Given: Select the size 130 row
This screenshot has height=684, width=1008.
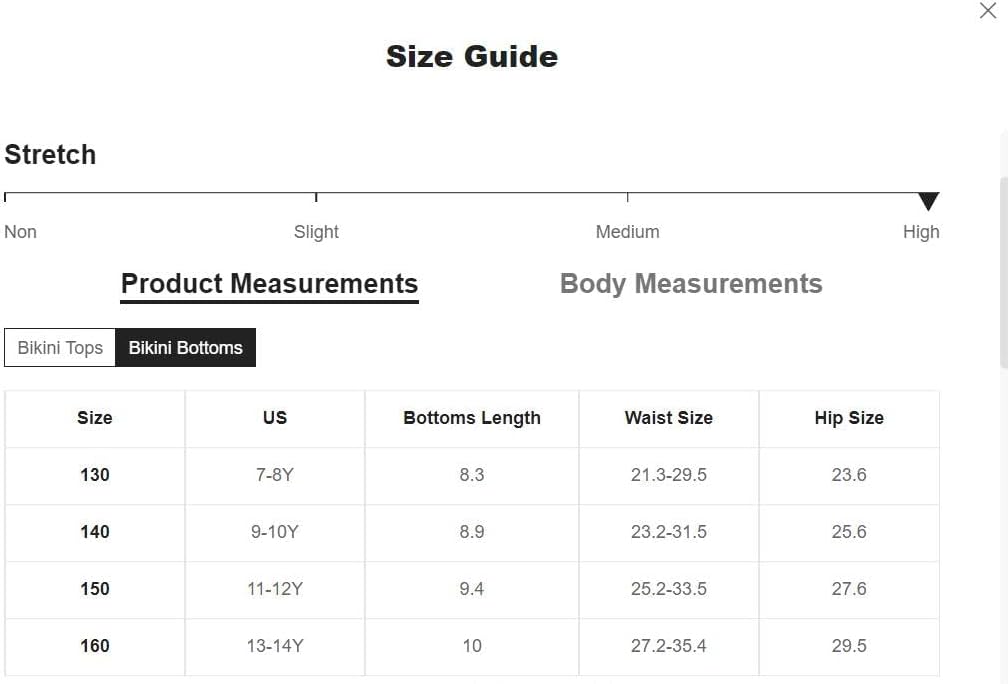Looking at the screenshot, I should (472, 476).
